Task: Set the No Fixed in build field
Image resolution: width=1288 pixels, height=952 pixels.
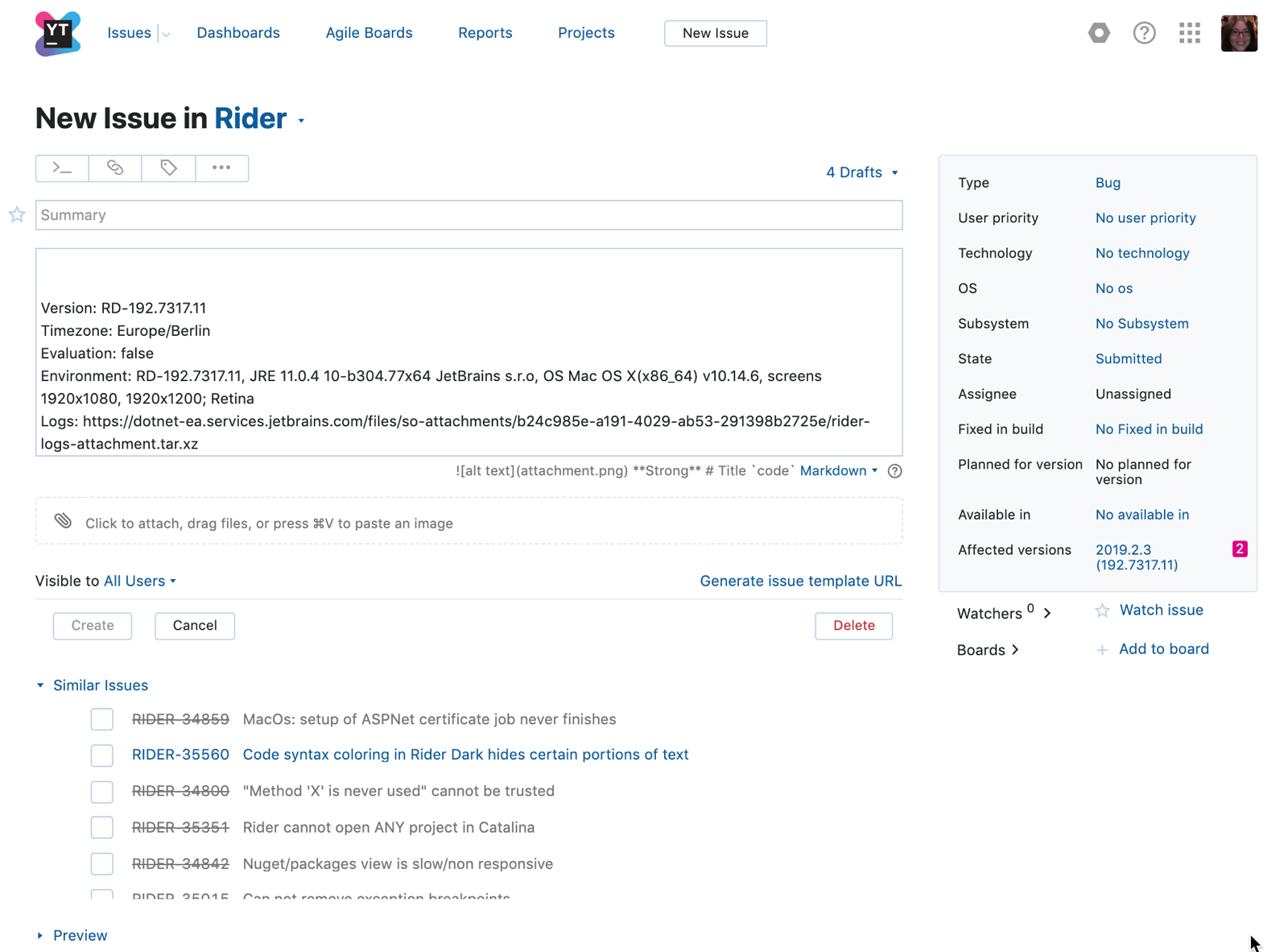Action: click(1149, 429)
